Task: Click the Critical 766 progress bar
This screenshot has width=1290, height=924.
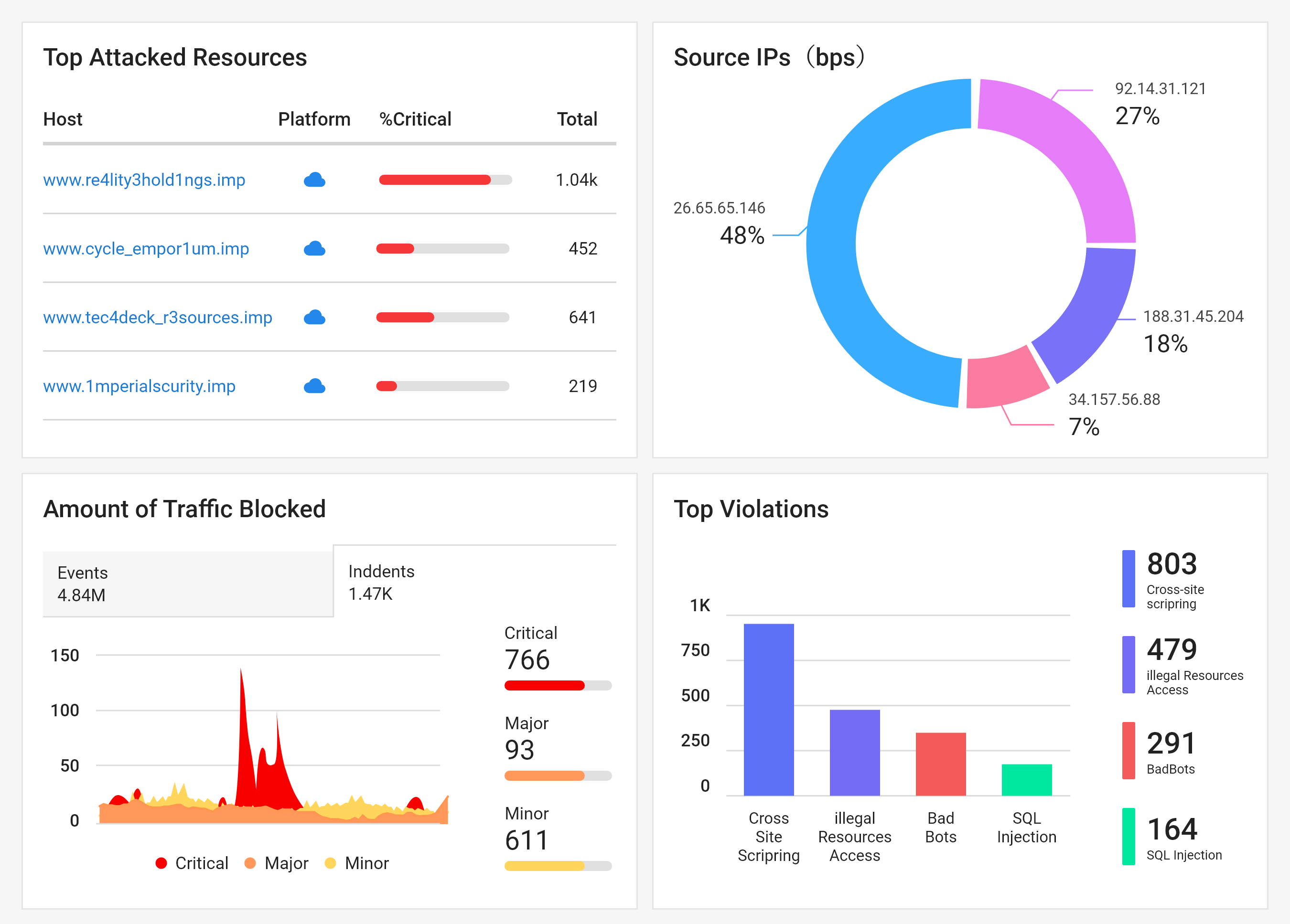Action: pos(558,685)
